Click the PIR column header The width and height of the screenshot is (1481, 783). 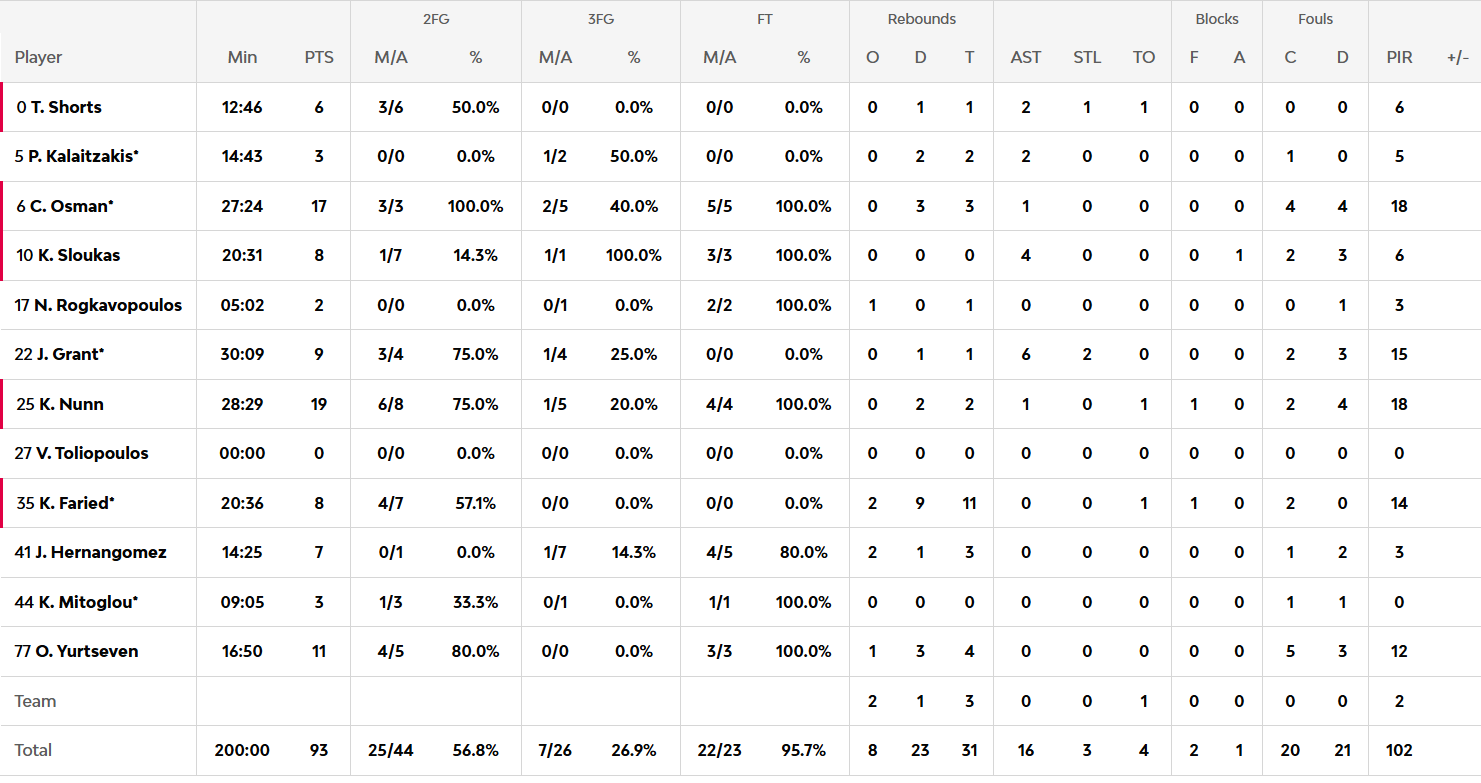pyautogui.click(x=1399, y=57)
